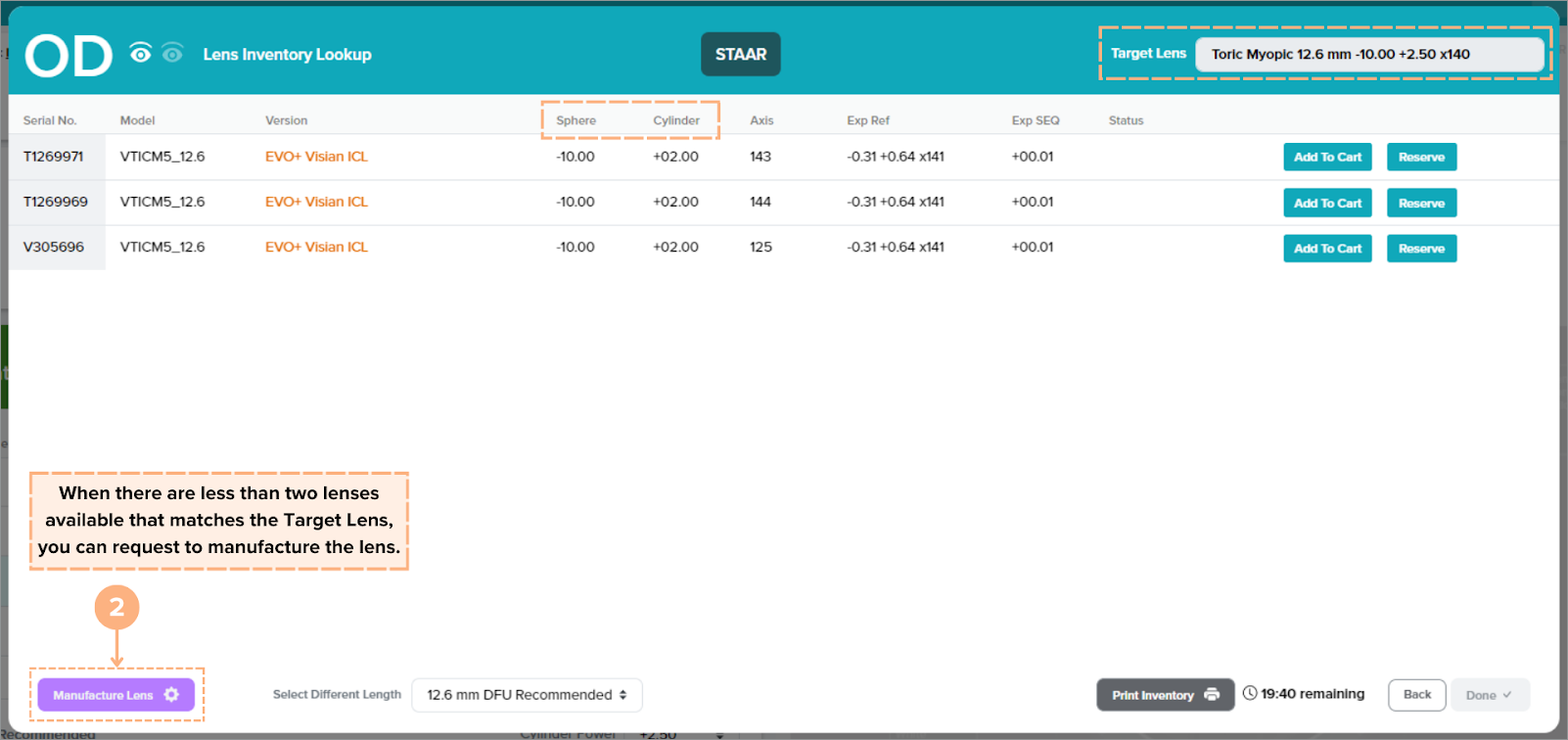The width and height of the screenshot is (1568, 740).
Task: Add lens V305696 to cart
Action: point(1327,249)
